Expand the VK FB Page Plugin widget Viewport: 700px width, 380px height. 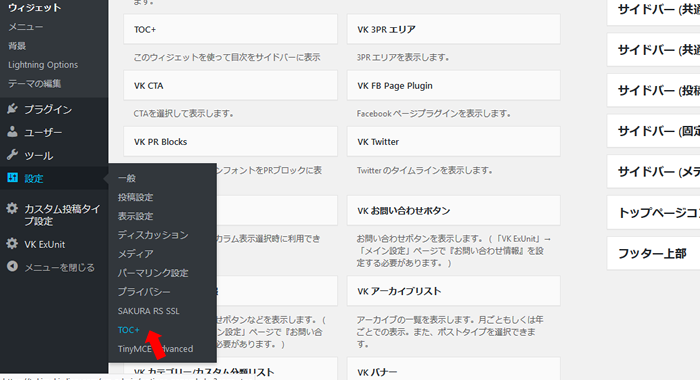[454, 85]
